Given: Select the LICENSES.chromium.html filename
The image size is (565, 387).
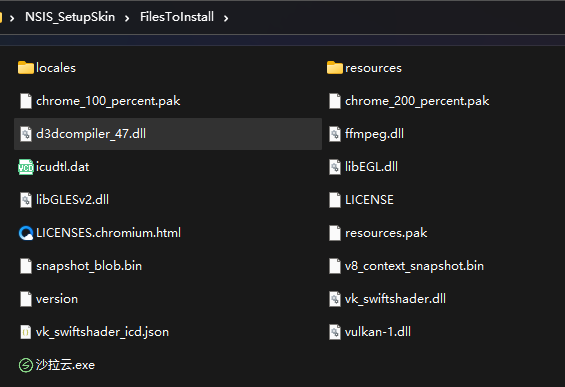Looking at the screenshot, I should click(108, 233).
